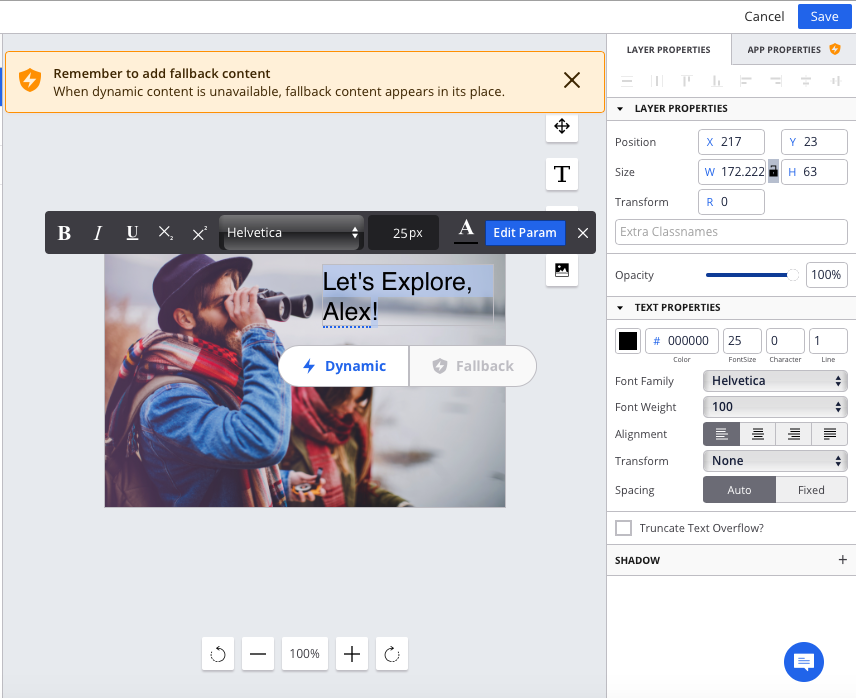Image resolution: width=856 pixels, height=698 pixels.
Task: Save the template
Action: pyautogui.click(x=824, y=16)
